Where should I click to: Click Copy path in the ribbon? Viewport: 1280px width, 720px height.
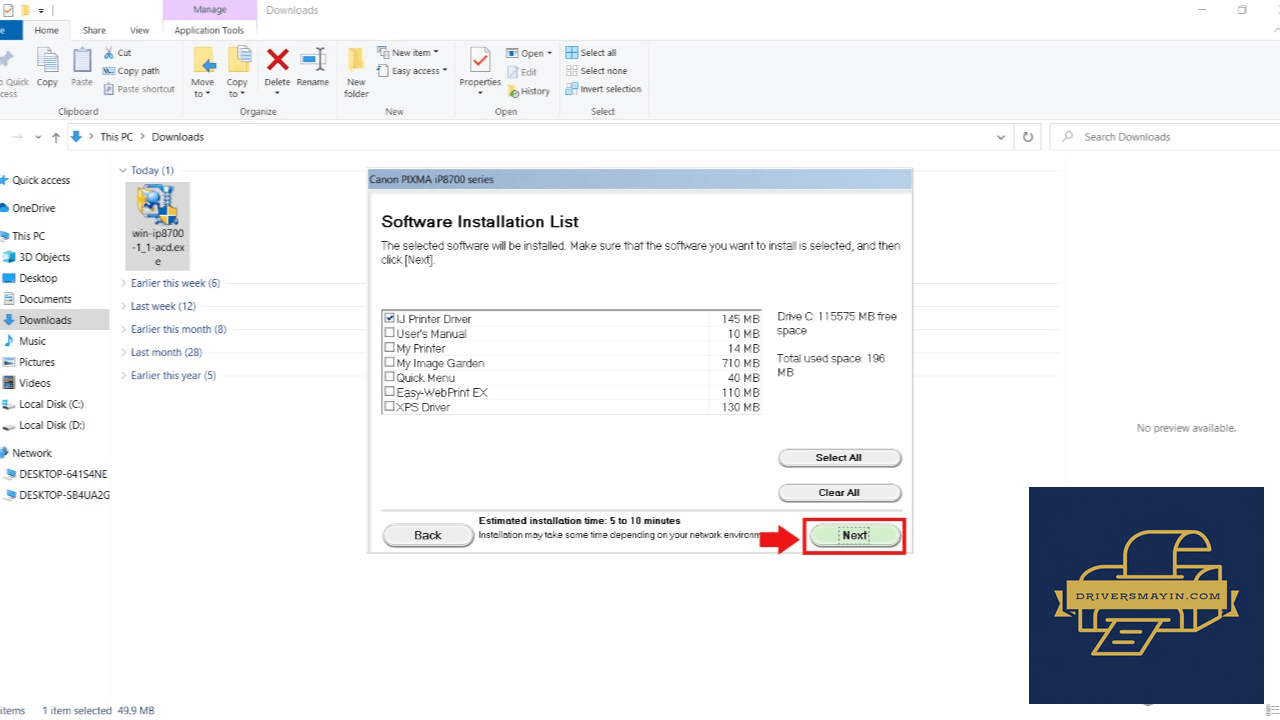(x=131, y=71)
